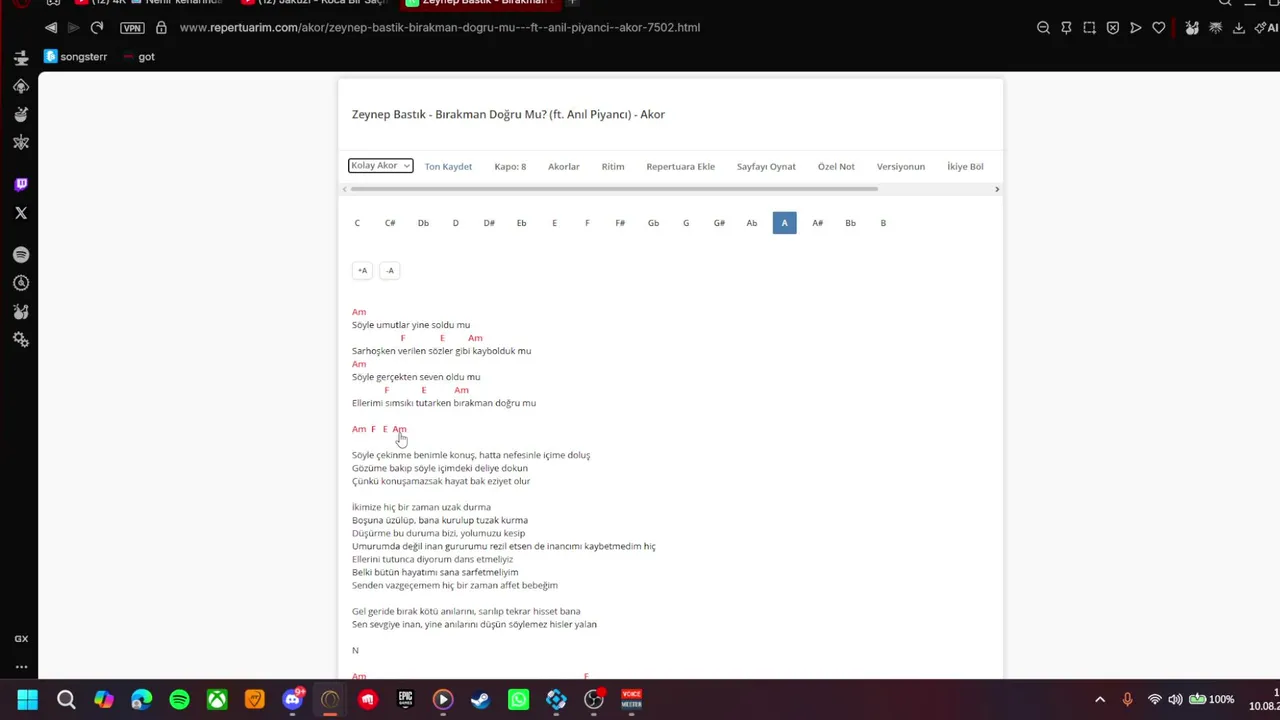Show hidden system tray icons
Image resolution: width=1280 pixels, height=720 pixels.
(1100, 700)
